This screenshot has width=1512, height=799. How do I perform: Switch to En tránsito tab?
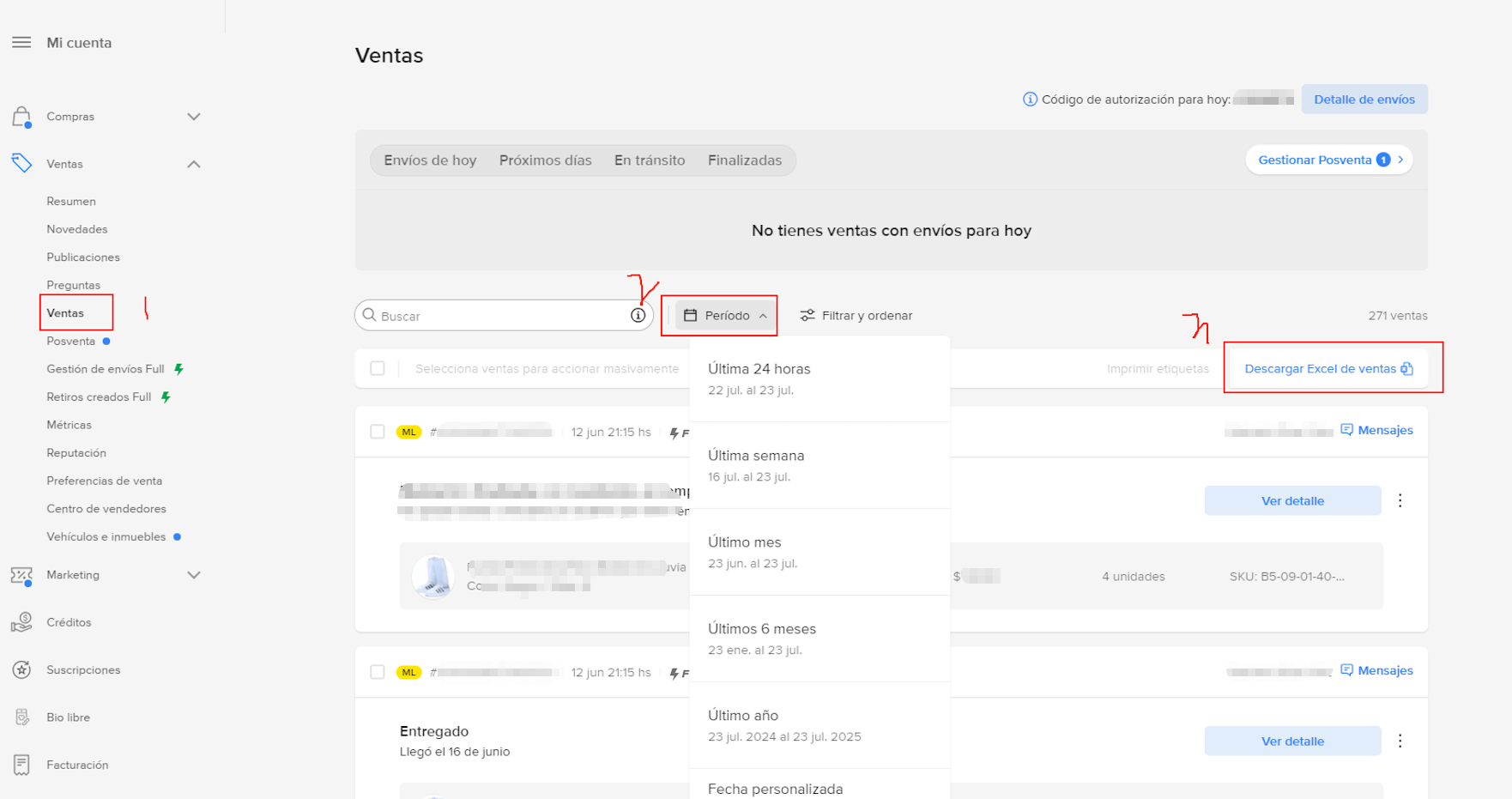(650, 160)
